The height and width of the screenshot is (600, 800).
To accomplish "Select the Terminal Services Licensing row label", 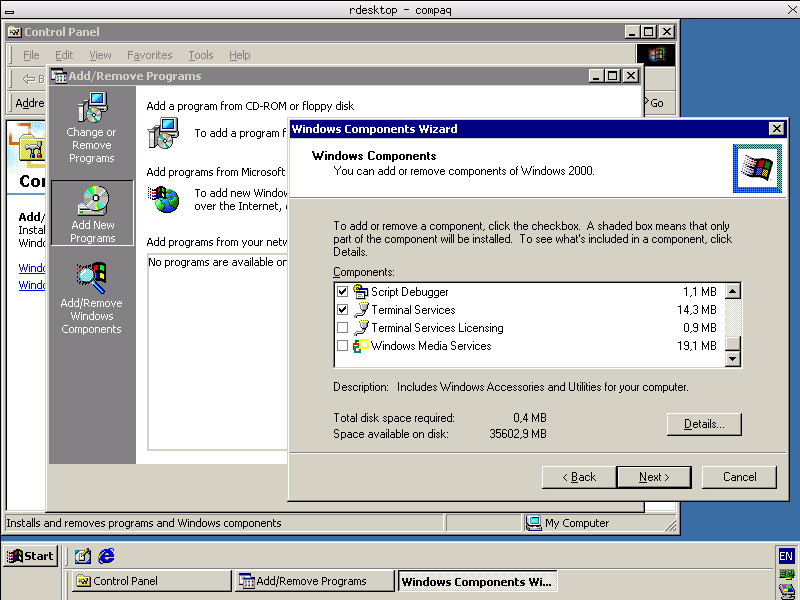I will (x=437, y=328).
